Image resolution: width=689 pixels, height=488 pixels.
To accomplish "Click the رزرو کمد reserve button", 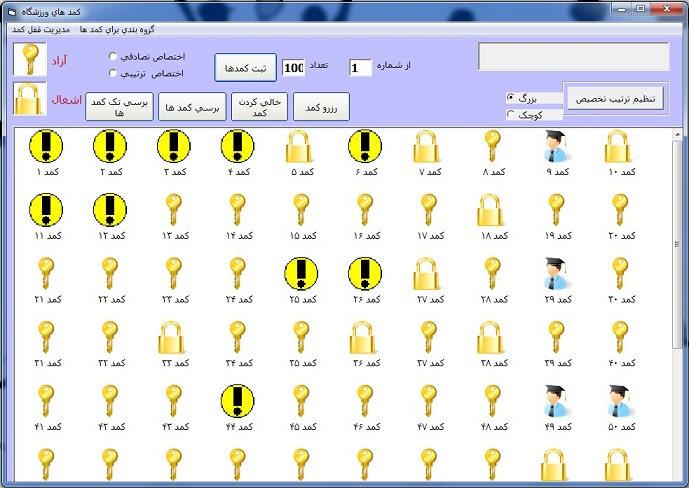I will [x=321, y=106].
